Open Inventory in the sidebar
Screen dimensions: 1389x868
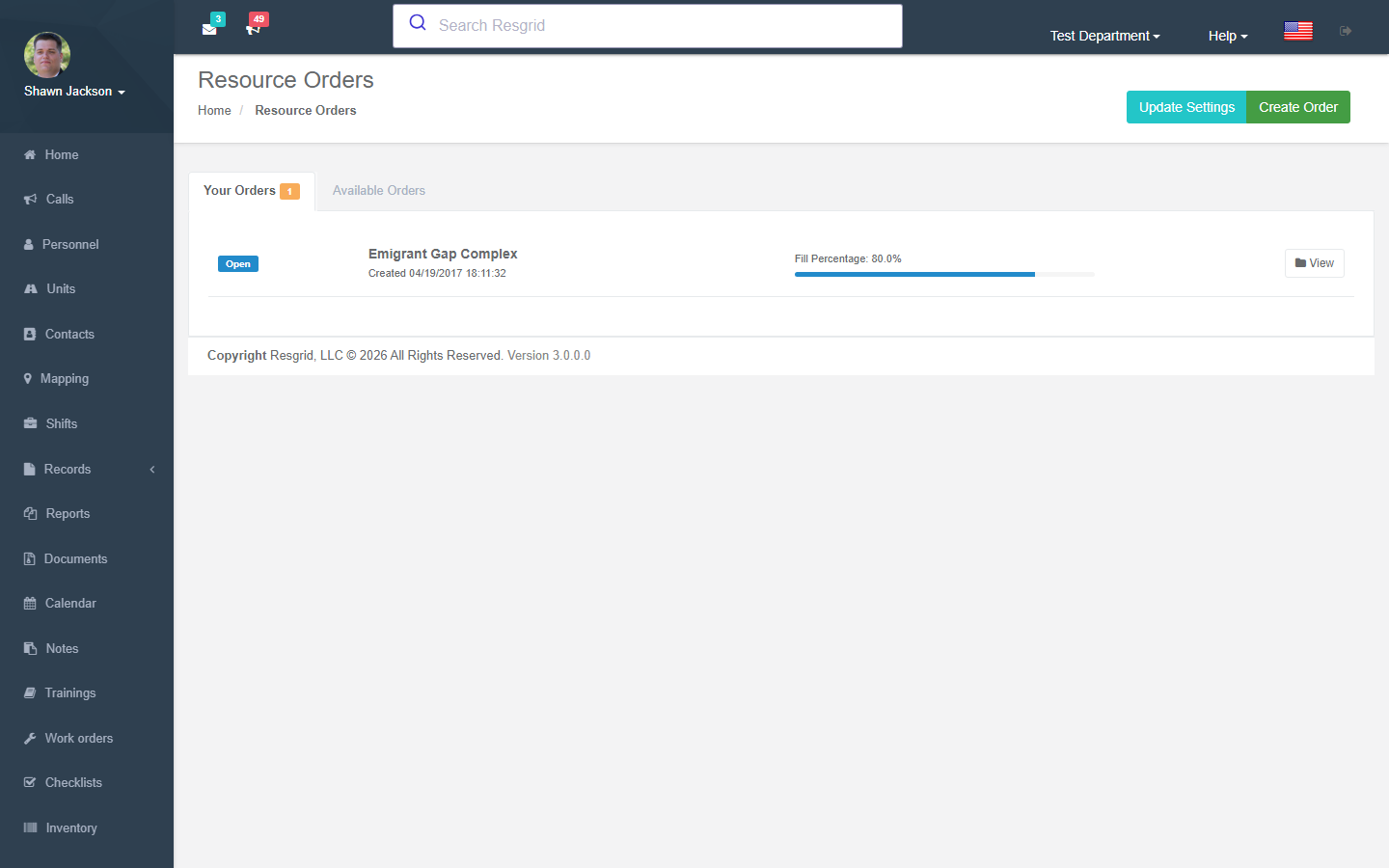87,828
